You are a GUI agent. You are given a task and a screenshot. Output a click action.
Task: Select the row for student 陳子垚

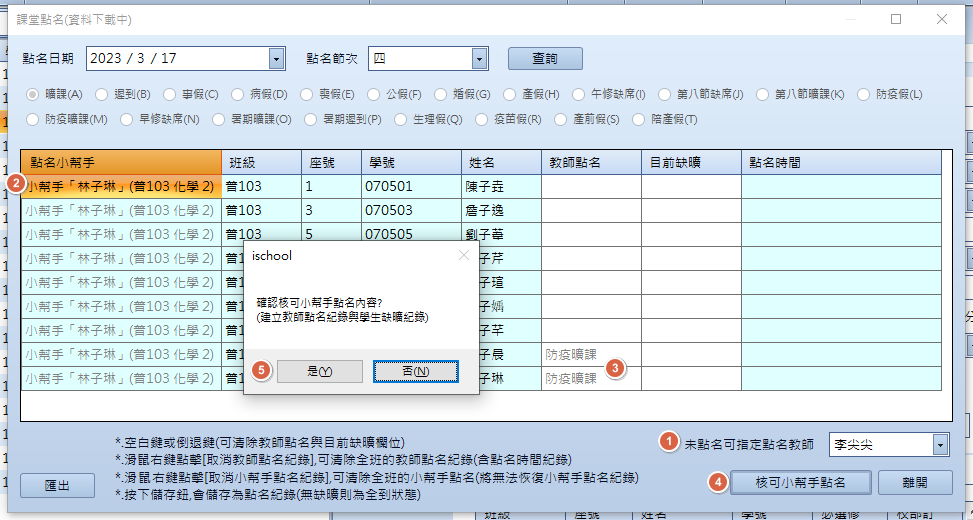(500, 186)
